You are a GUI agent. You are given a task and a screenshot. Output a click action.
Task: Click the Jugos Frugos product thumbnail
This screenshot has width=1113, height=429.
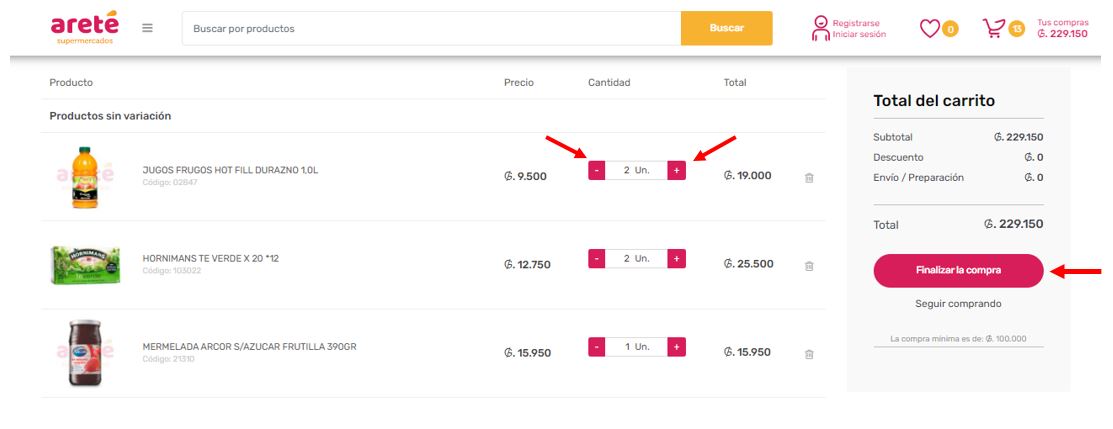coord(86,178)
